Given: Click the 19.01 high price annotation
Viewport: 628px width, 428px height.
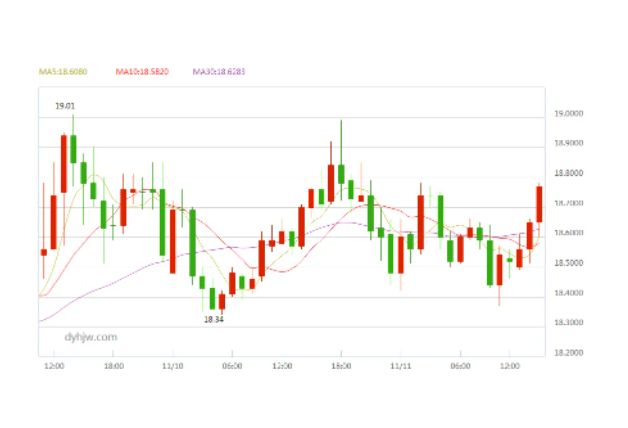Looking at the screenshot, I should point(65,105).
